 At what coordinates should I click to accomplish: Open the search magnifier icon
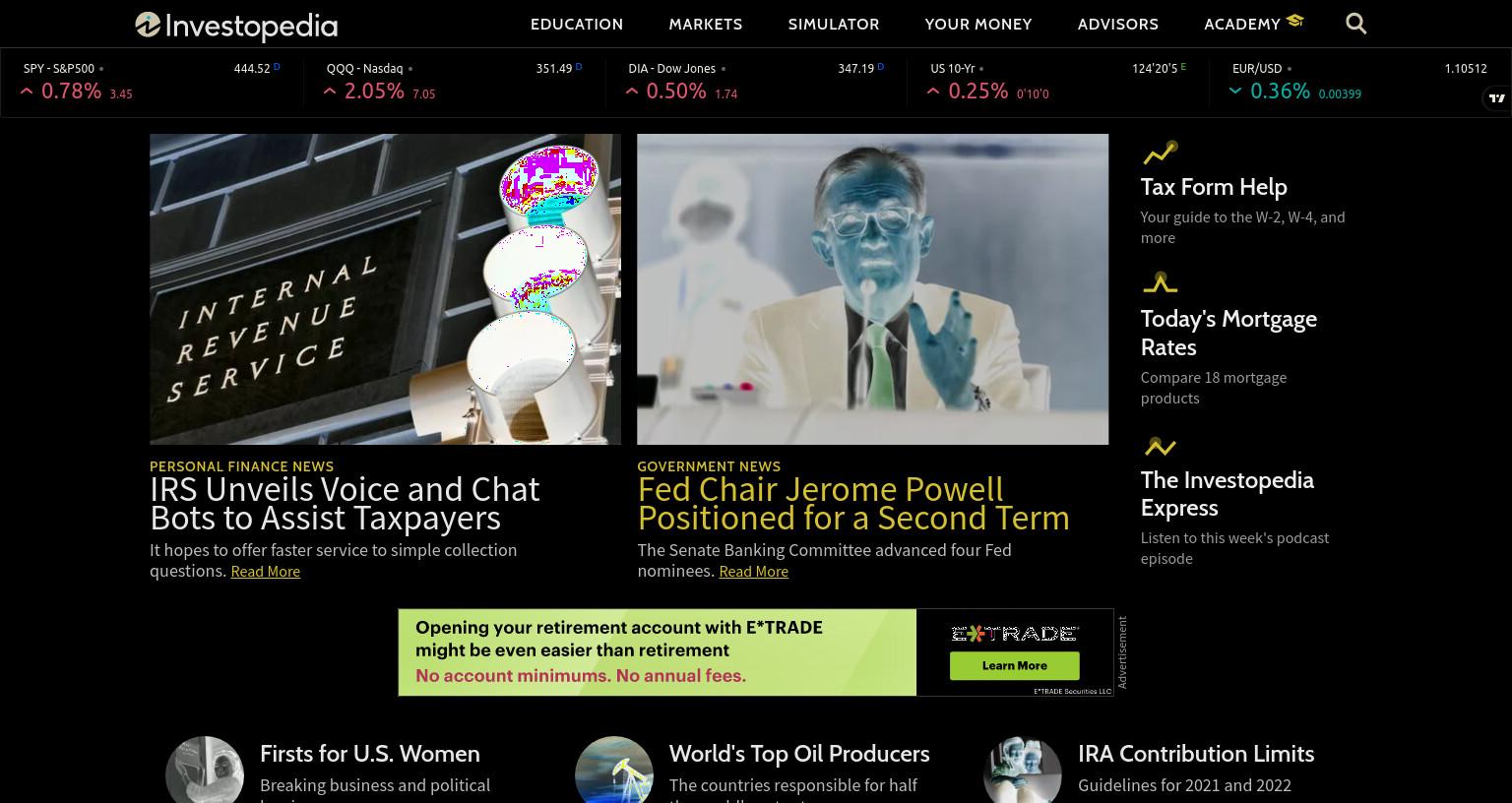tap(1355, 24)
